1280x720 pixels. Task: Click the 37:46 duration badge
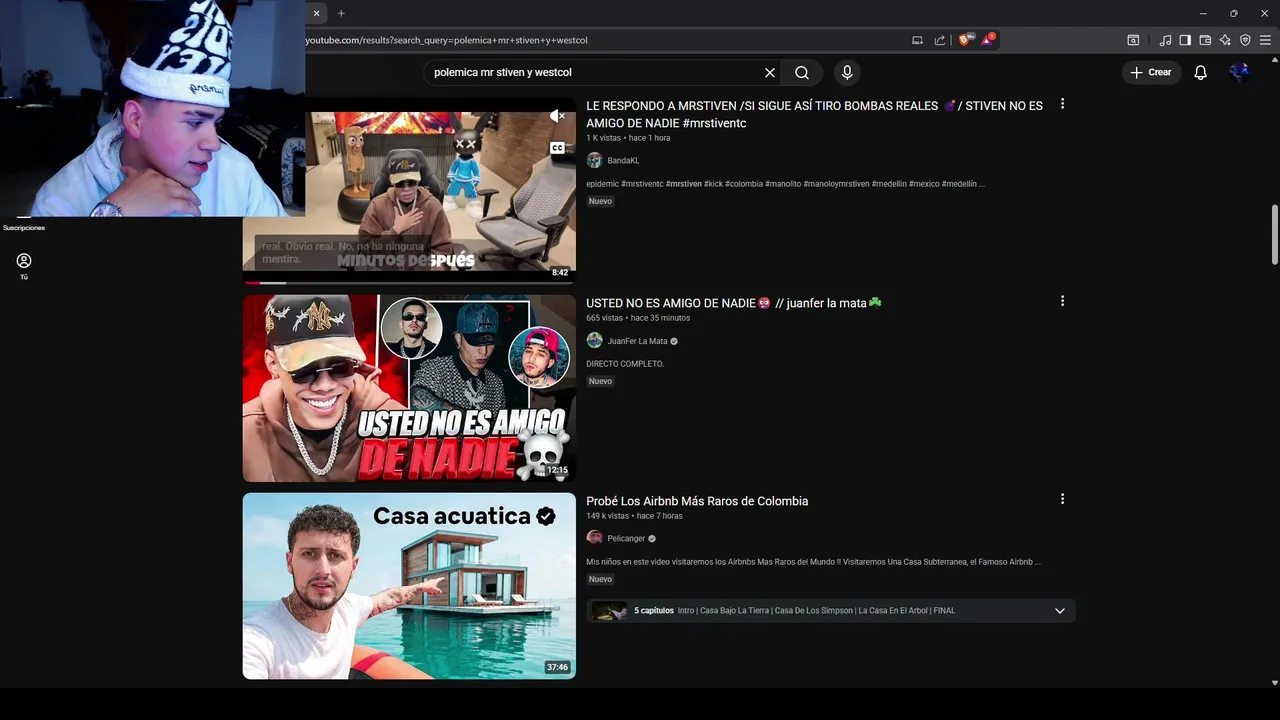557,668
